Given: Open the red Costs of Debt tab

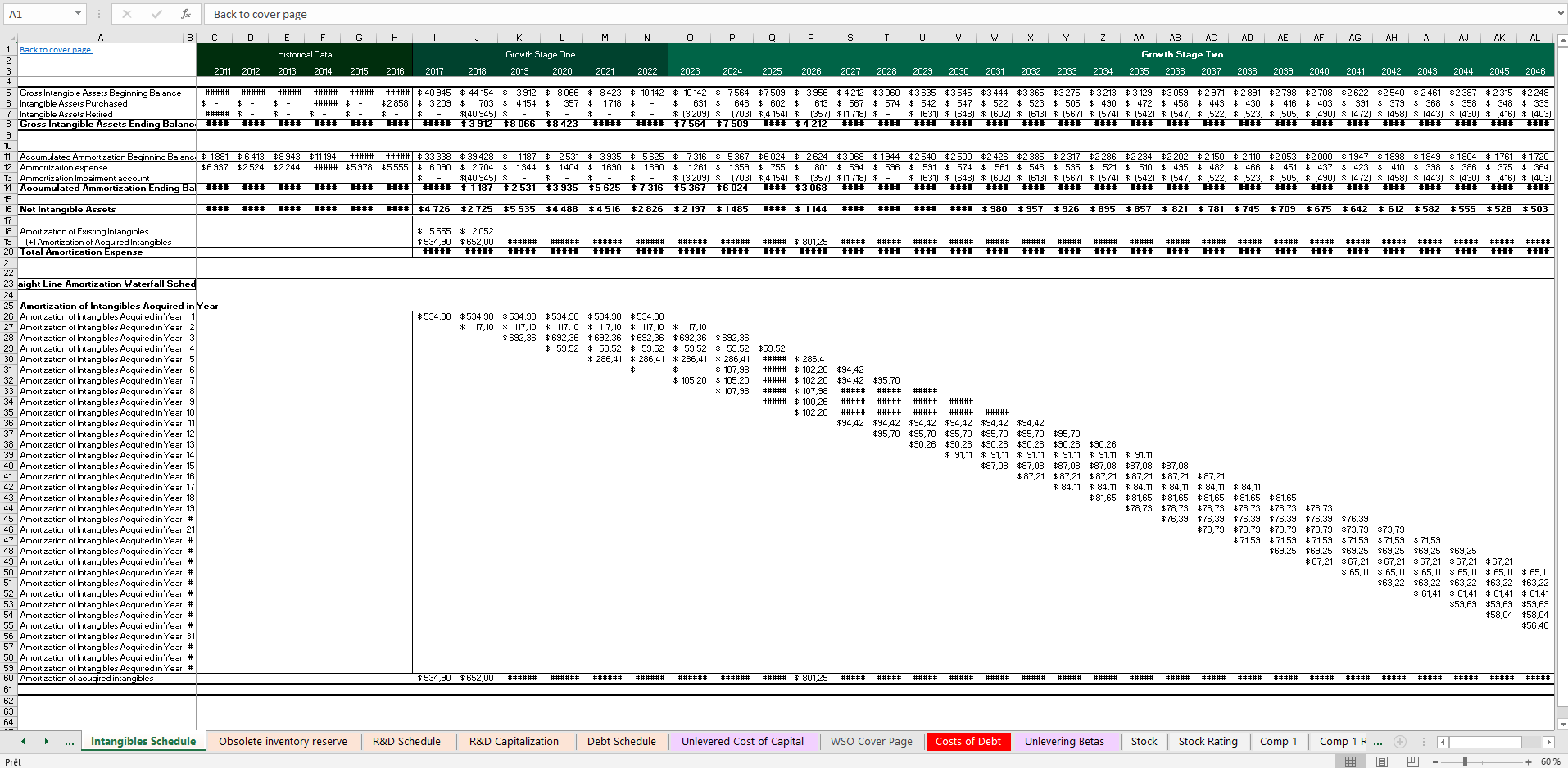Looking at the screenshot, I should [968, 741].
